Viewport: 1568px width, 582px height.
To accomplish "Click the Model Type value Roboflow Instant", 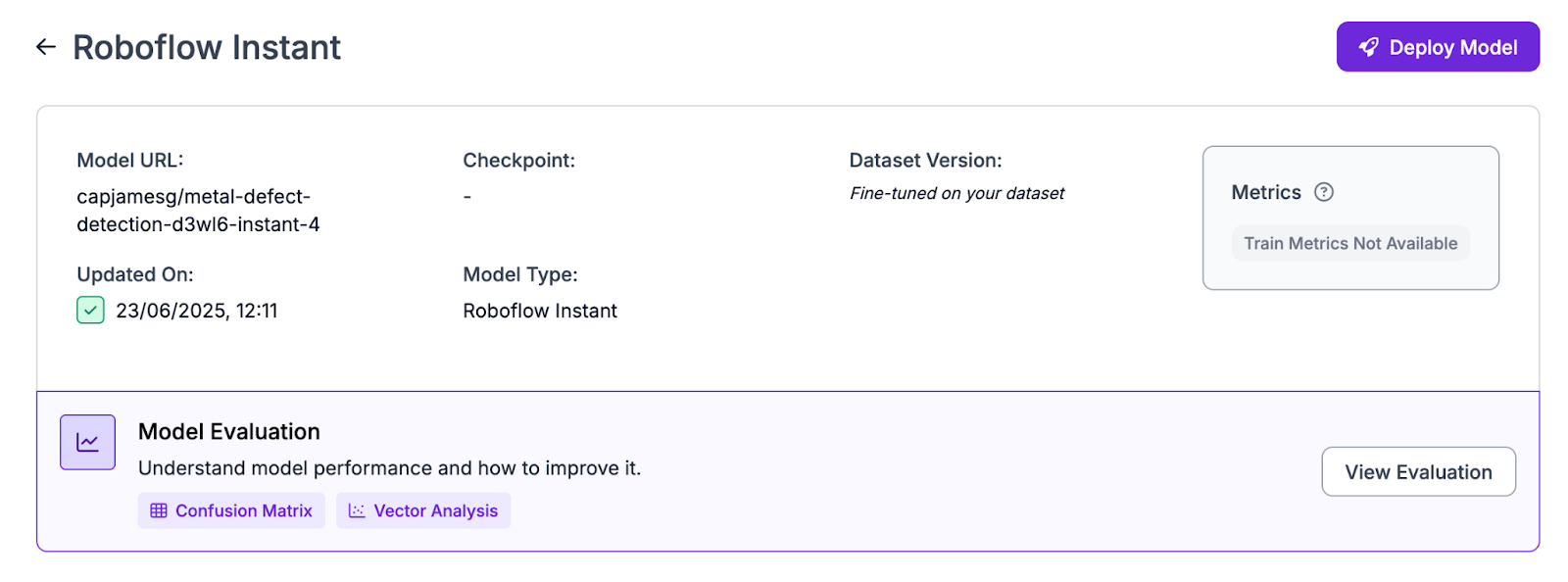I will 540,311.
